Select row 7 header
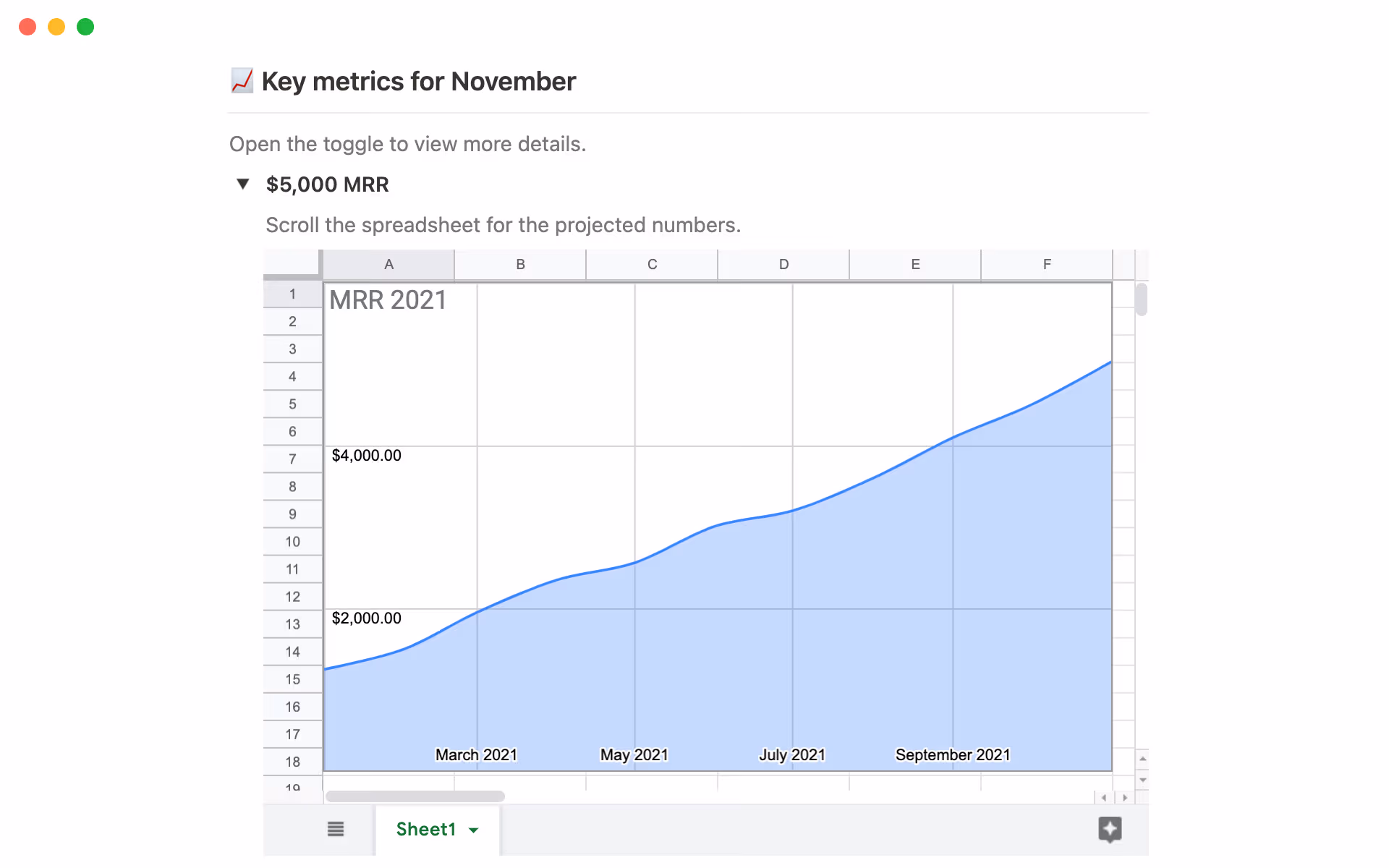 [292, 459]
